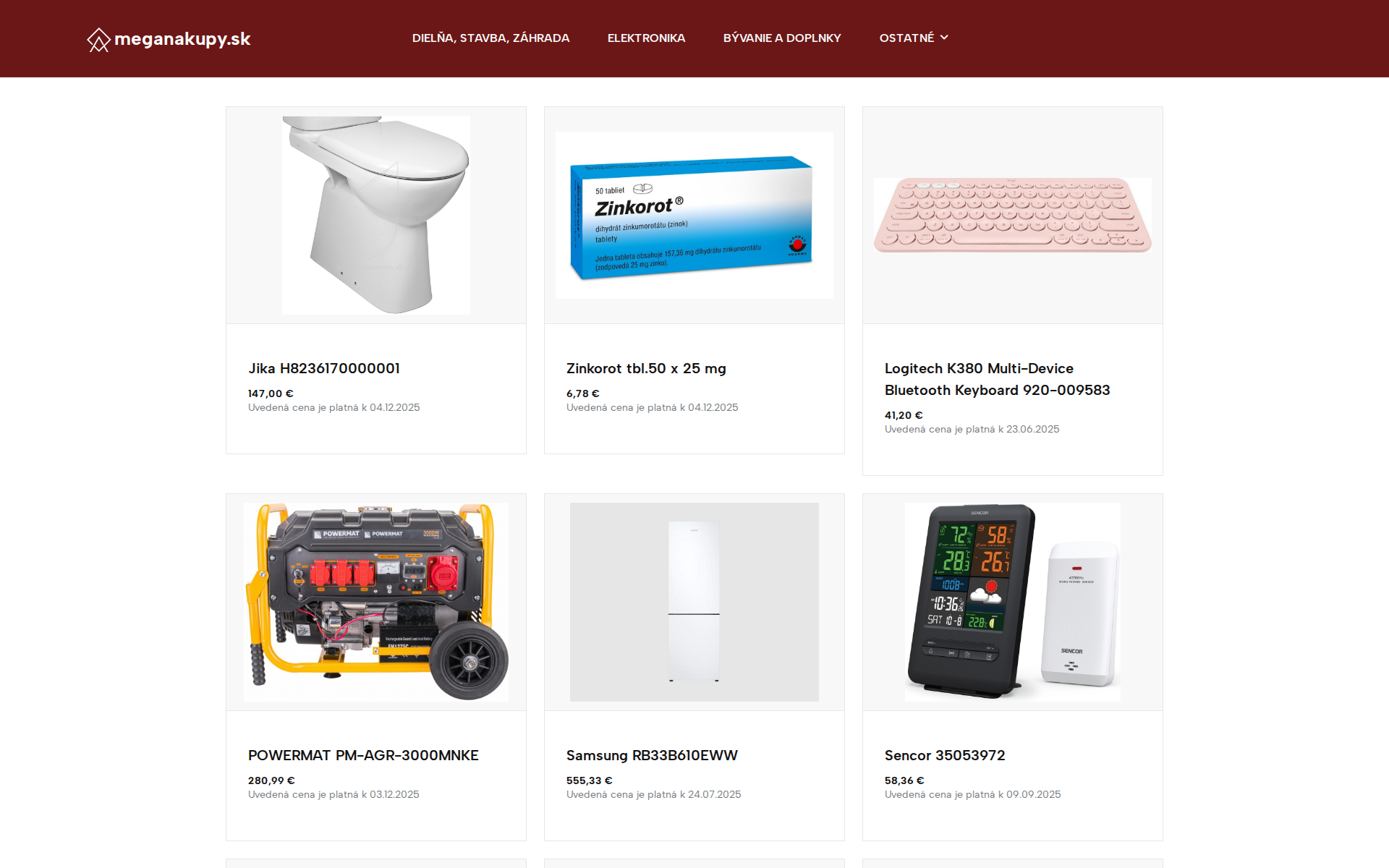Click the meganakupy.sk logo icon

tap(98, 39)
